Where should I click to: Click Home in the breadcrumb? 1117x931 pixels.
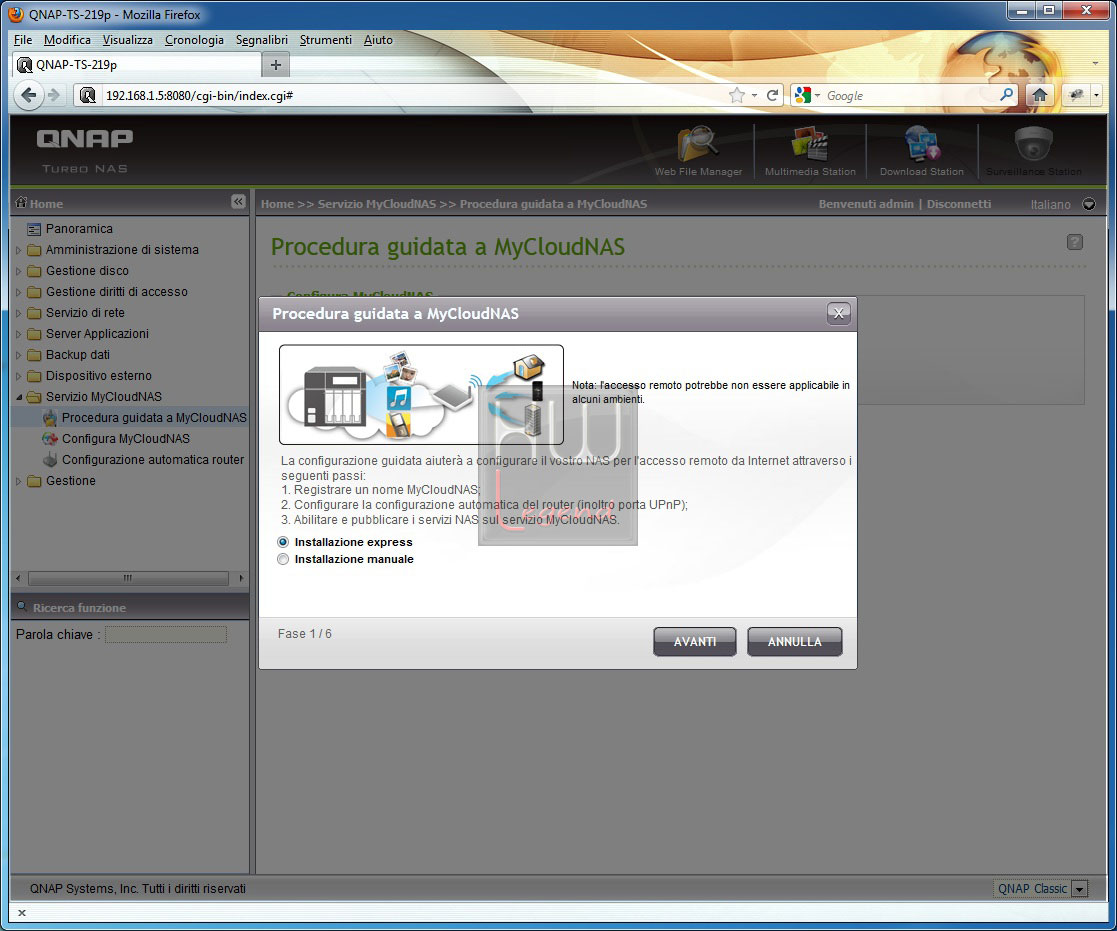pos(277,204)
